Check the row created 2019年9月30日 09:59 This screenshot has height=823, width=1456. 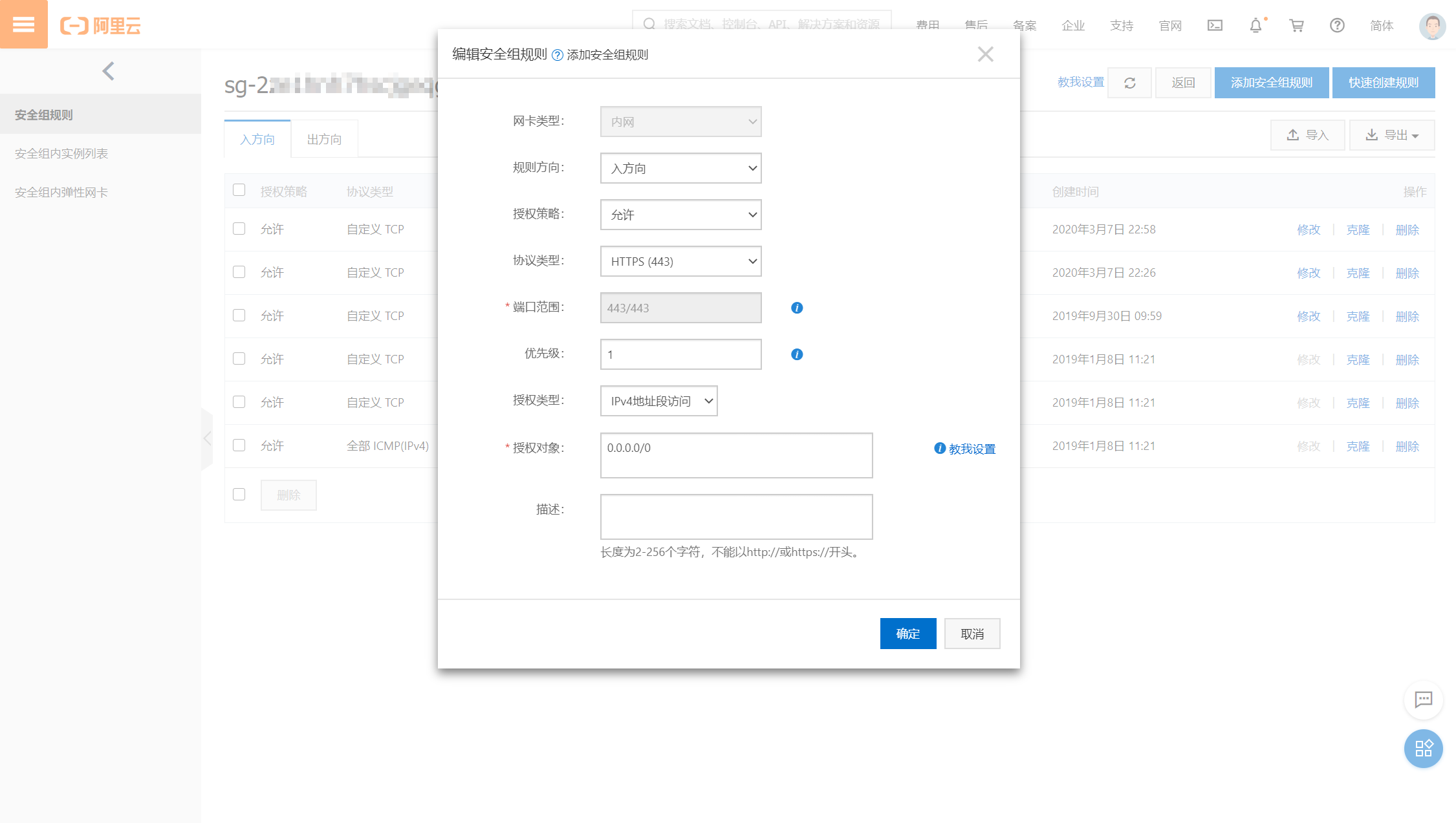(239, 315)
